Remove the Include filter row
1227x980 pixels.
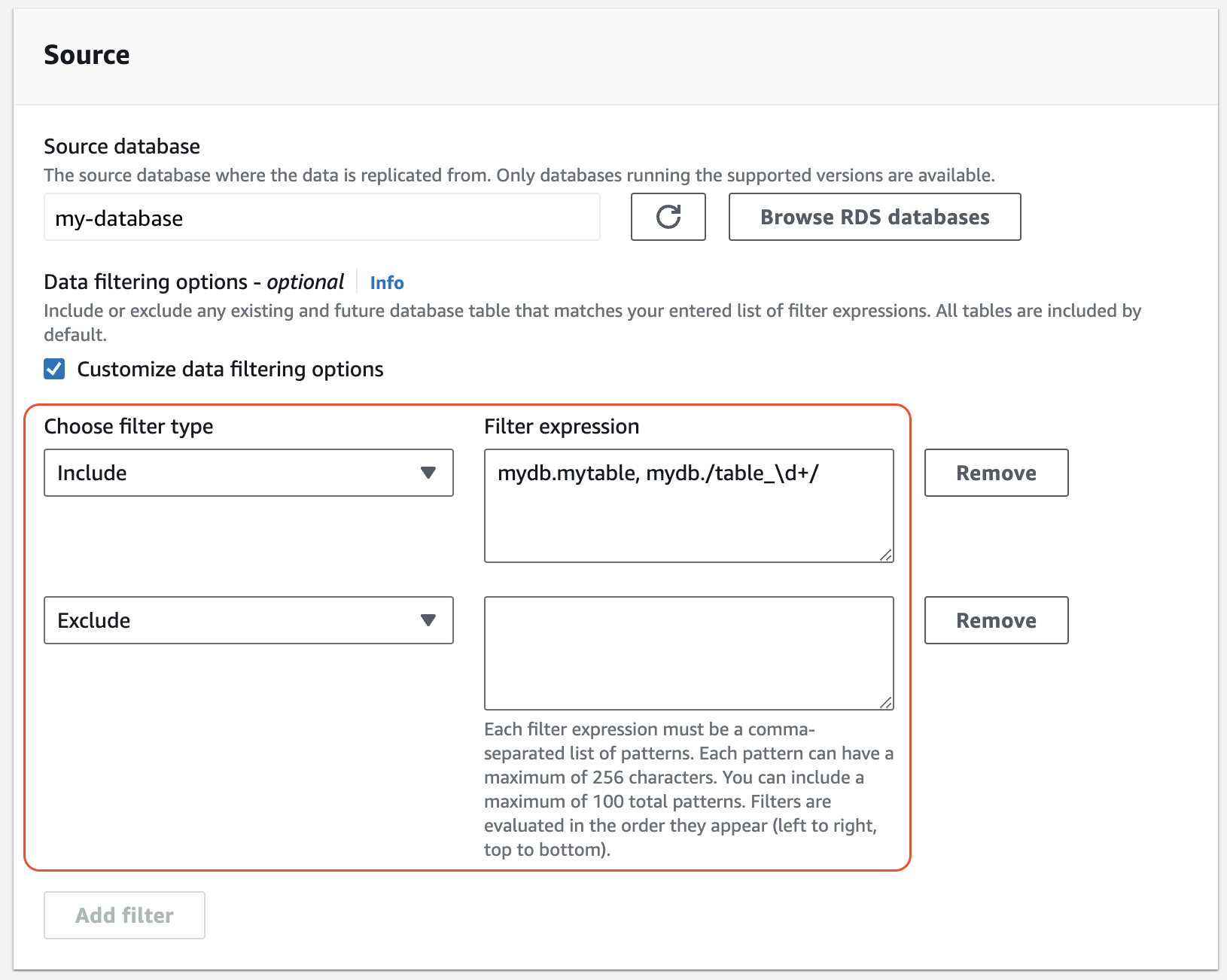click(x=995, y=473)
